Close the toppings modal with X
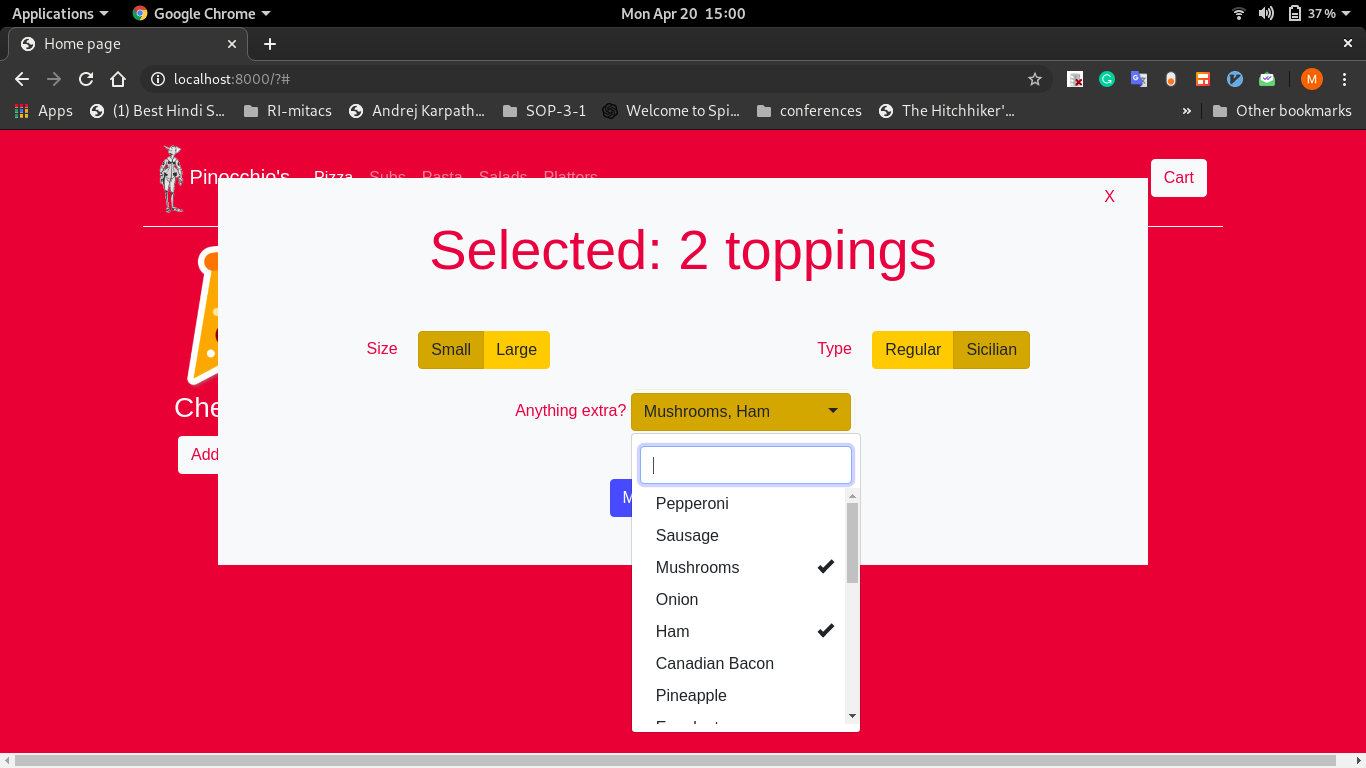 [1109, 197]
